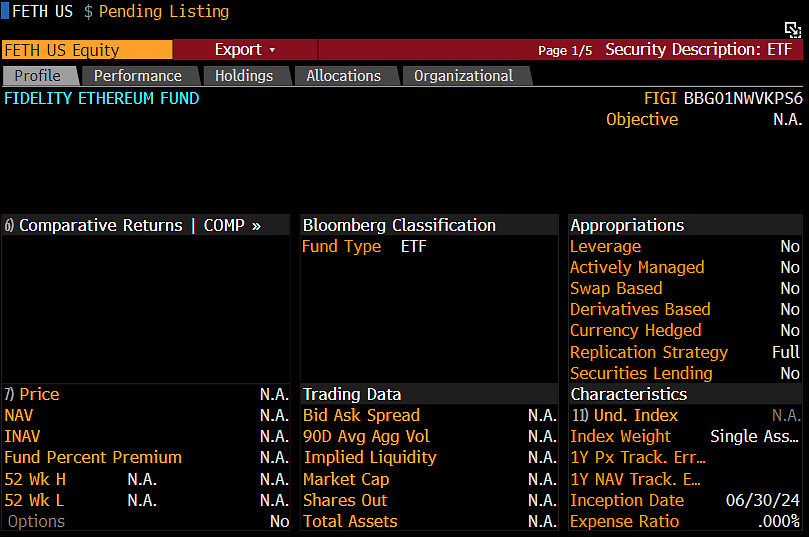Click the ETF fund type value

pyautogui.click(x=414, y=247)
